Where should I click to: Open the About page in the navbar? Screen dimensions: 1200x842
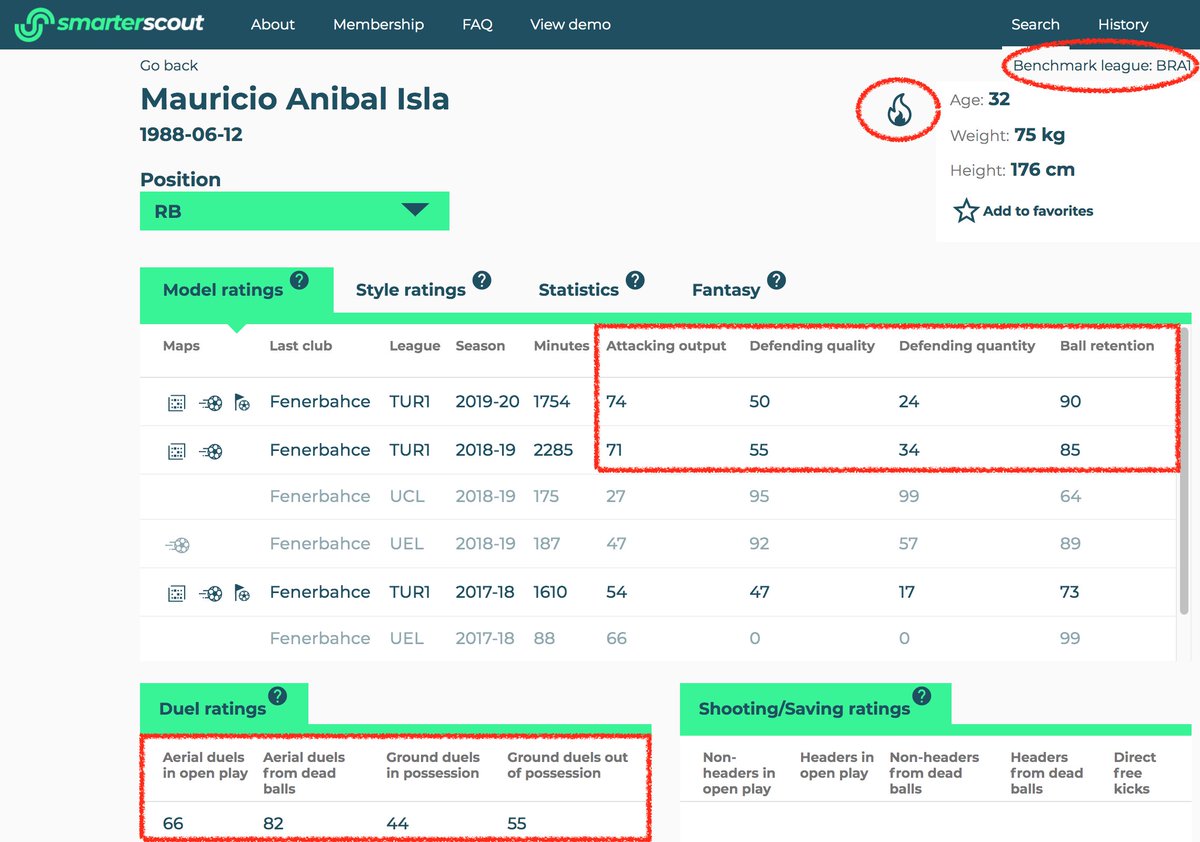click(273, 24)
